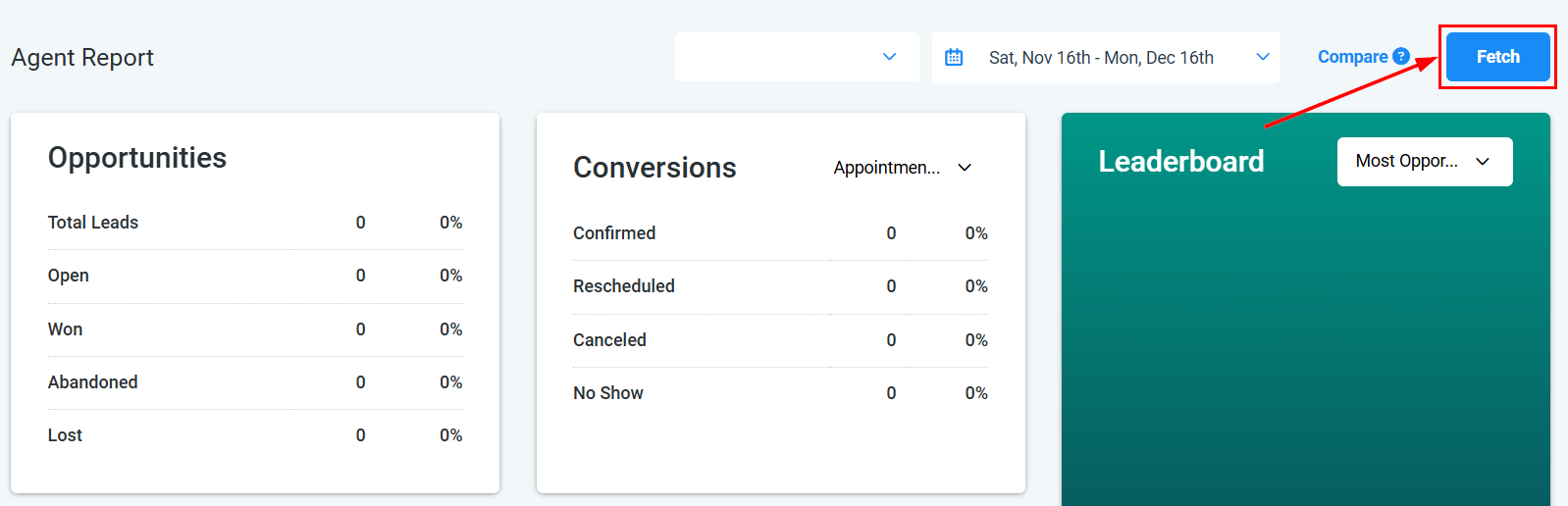Click the calendar icon in date picker
The image size is (1568, 506).
pos(954,58)
